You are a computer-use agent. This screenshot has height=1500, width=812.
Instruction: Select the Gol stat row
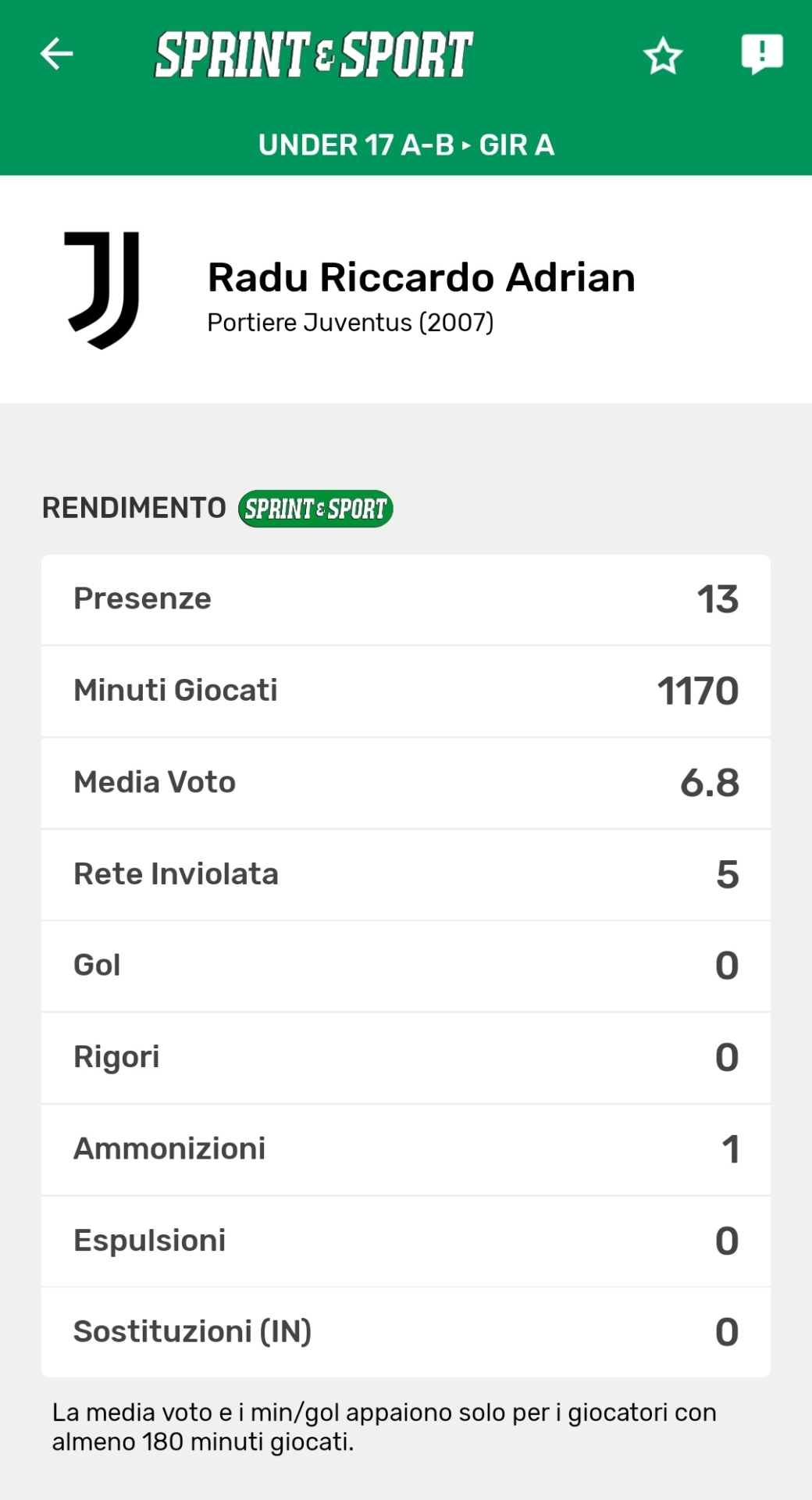pos(406,966)
